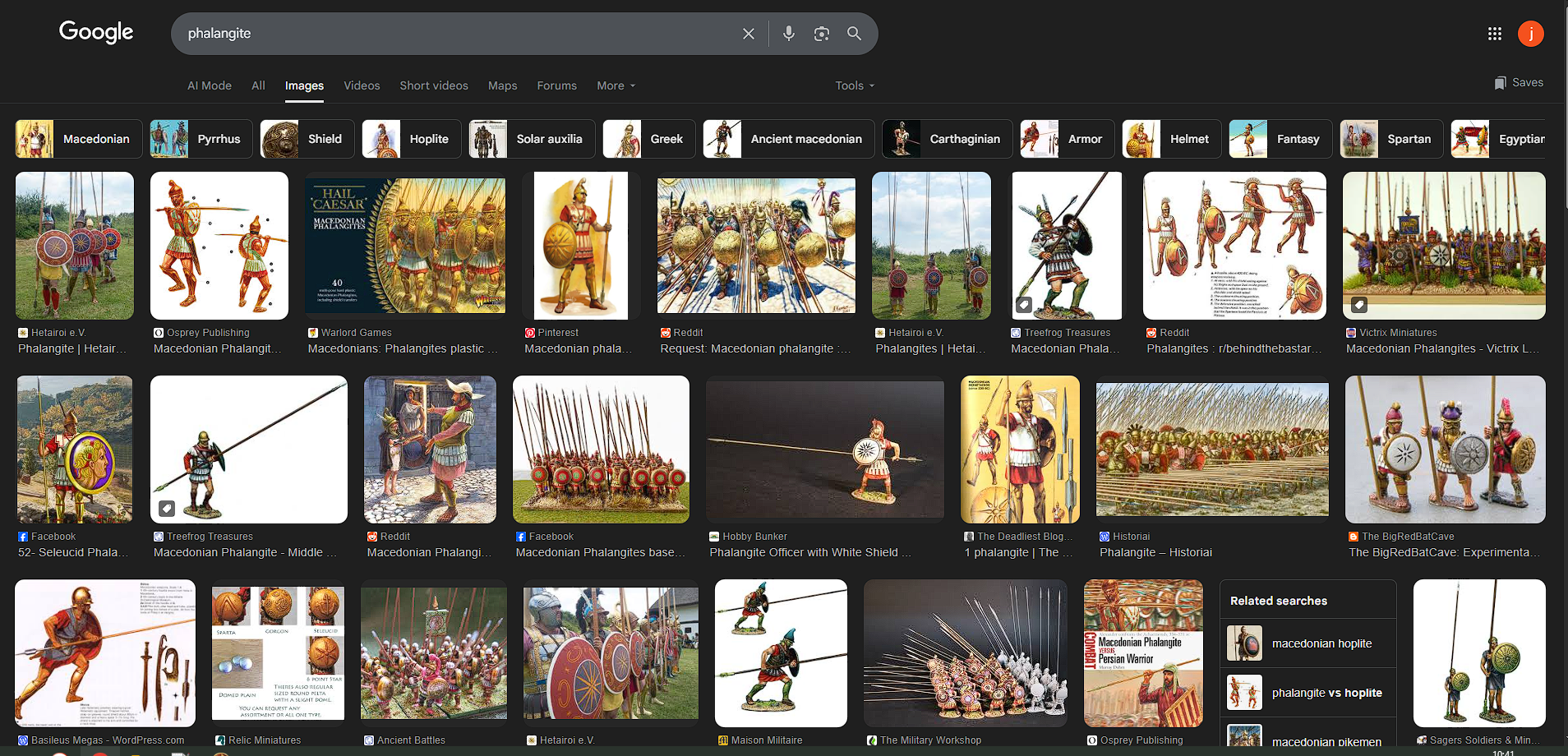
Task: Switch to the All results tab
Action: coord(258,85)
